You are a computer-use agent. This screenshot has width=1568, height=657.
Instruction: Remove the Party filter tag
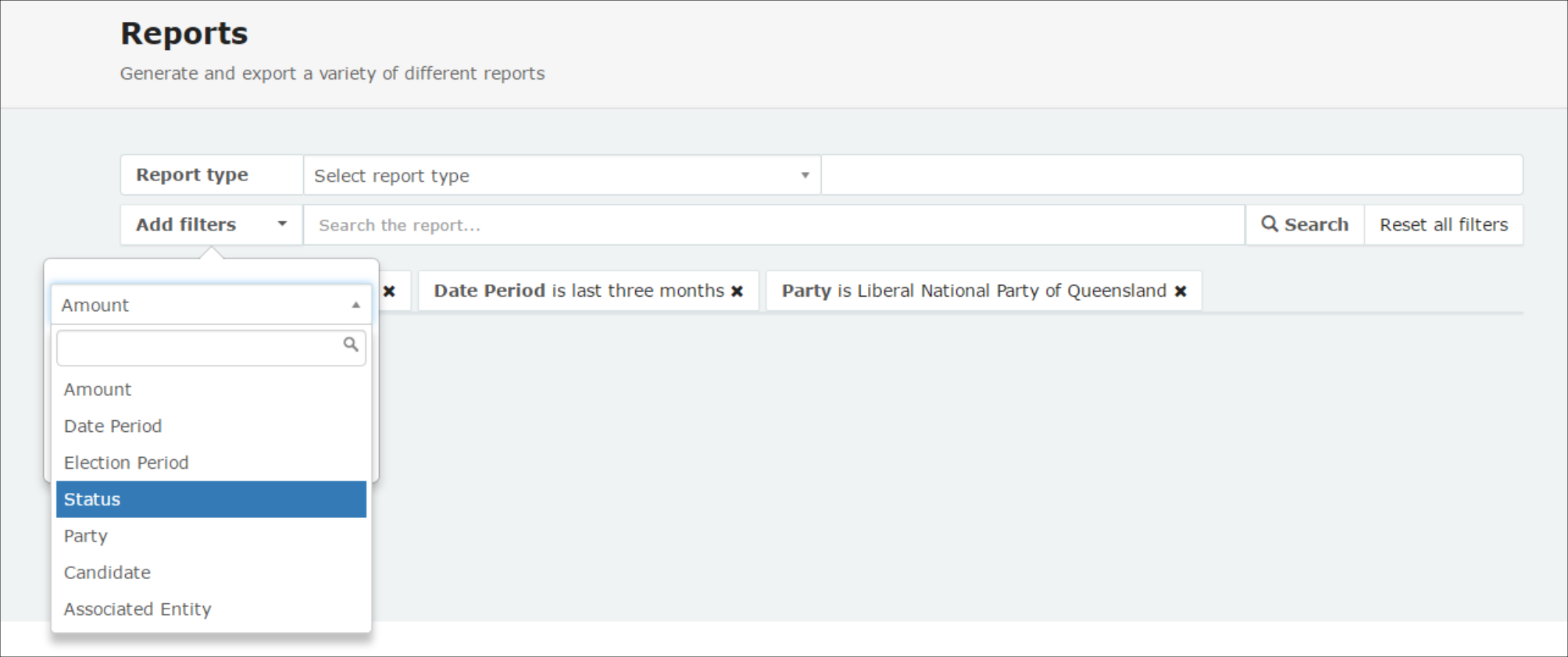[x=1180, y=291]
